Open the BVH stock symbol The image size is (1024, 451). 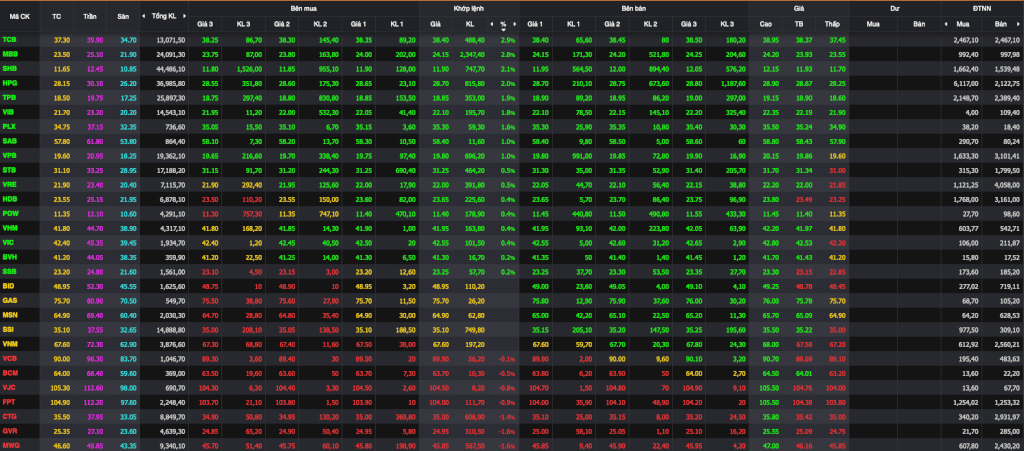pos(9,256)
